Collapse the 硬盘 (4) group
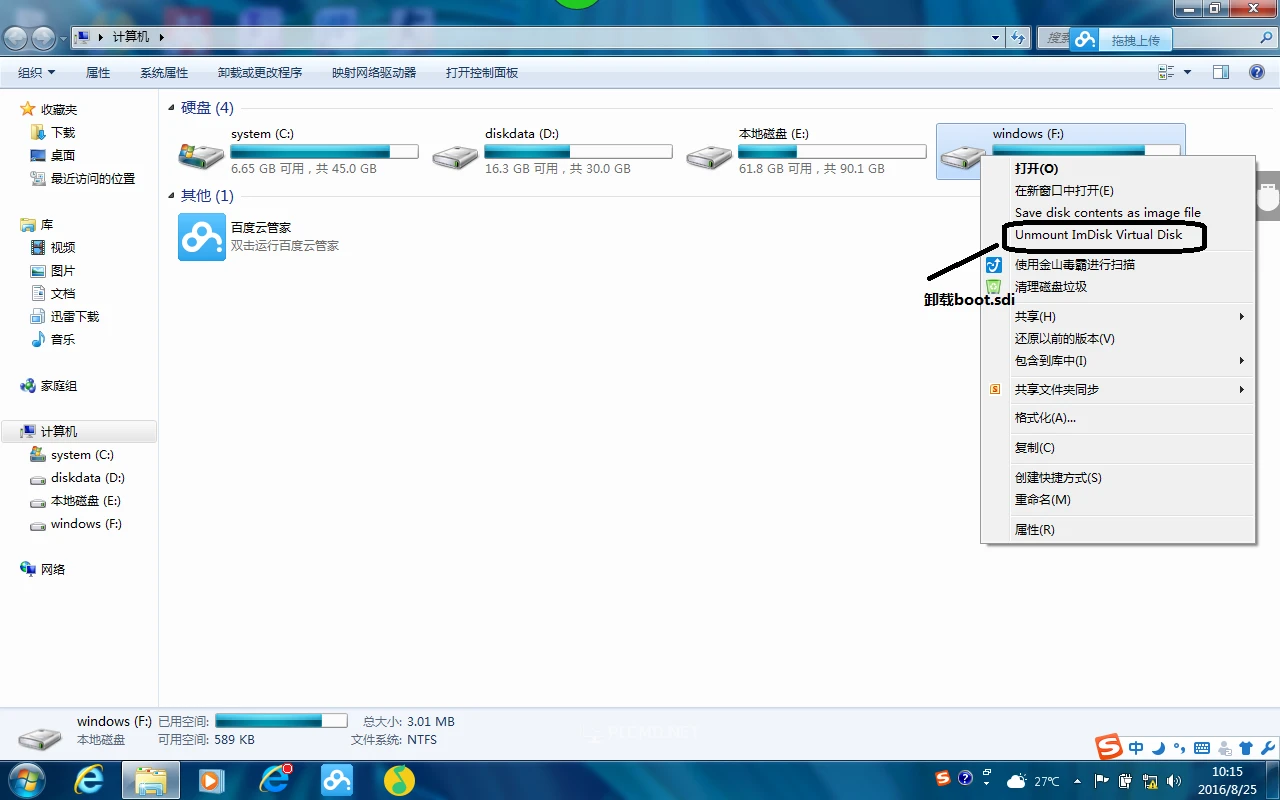Screen dimensions: 1280x800 [x=171, y=108]
